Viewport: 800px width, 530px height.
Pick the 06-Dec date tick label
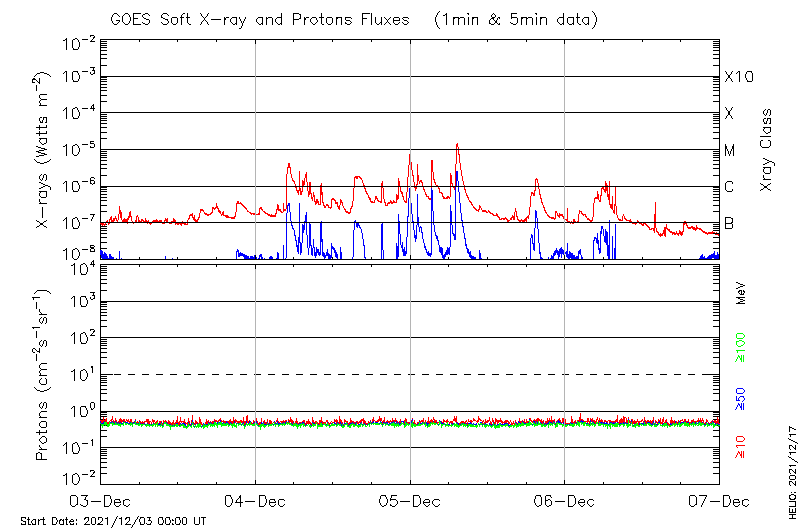pyautogui.click(x=564, y=500)
